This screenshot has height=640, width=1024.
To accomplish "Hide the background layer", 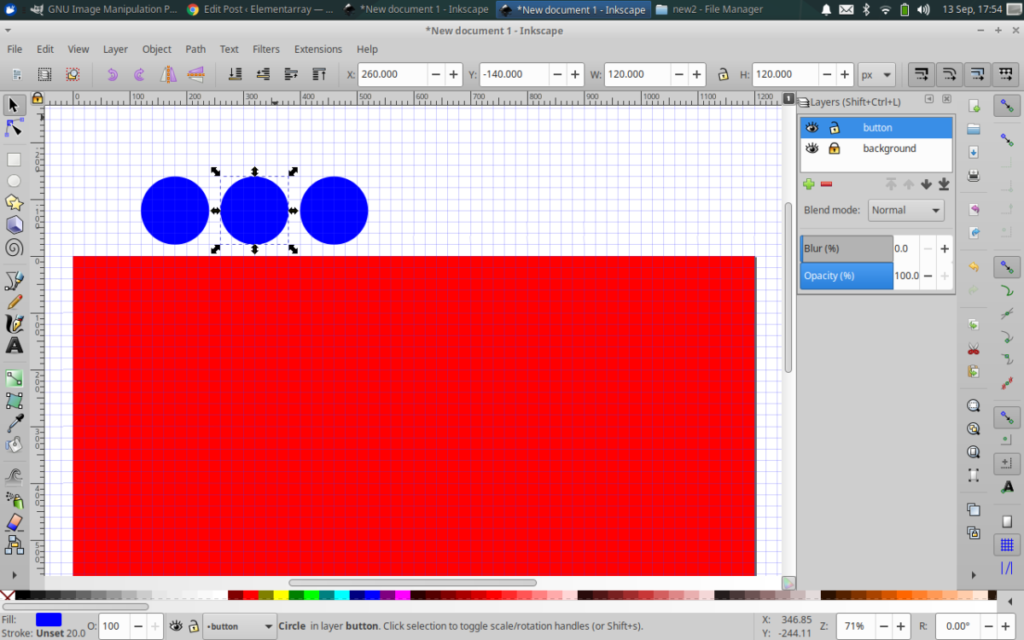I will pyautogui.click(x=812, y=148).
